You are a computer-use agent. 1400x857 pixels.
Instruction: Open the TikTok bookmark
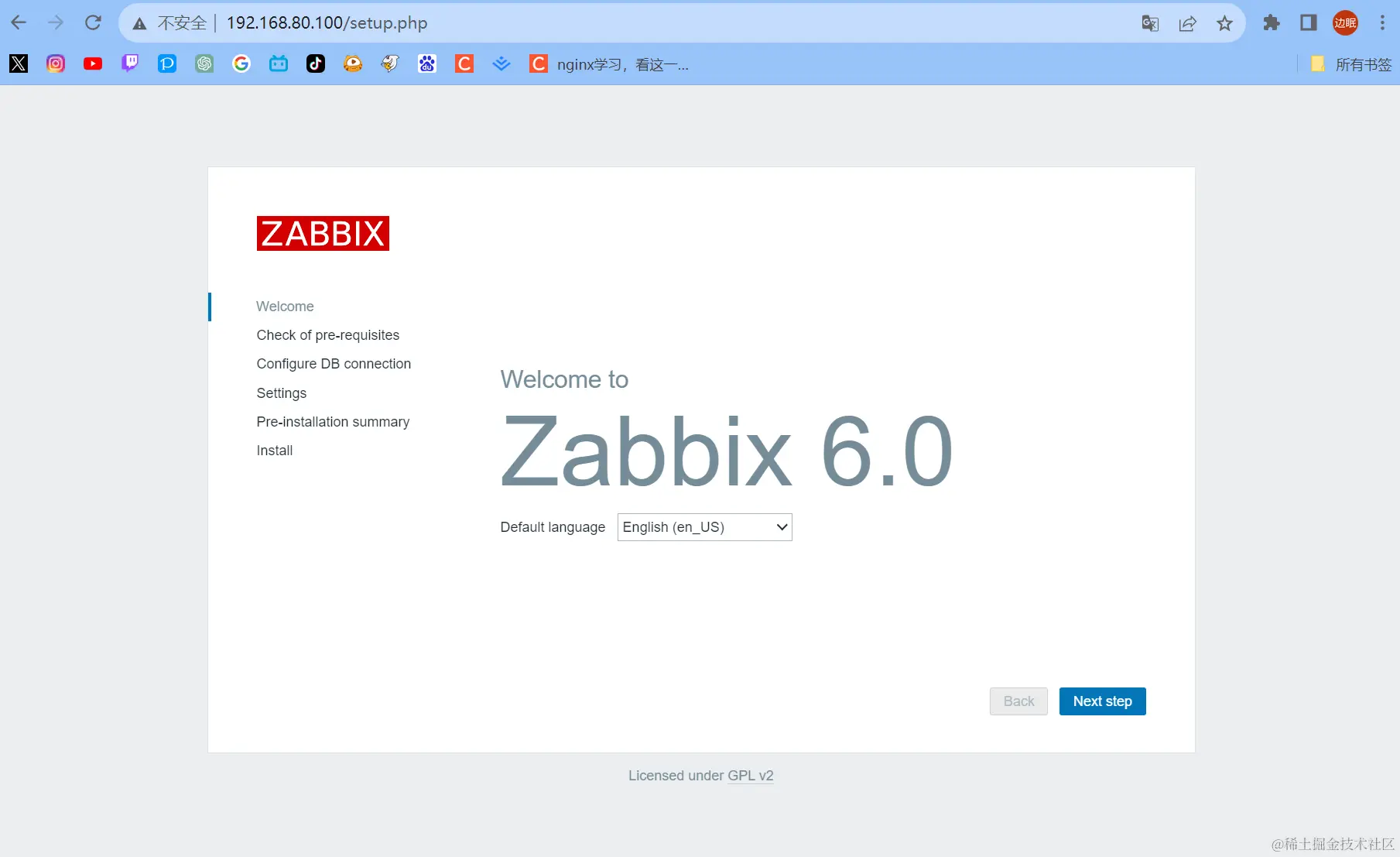[316, 63]
